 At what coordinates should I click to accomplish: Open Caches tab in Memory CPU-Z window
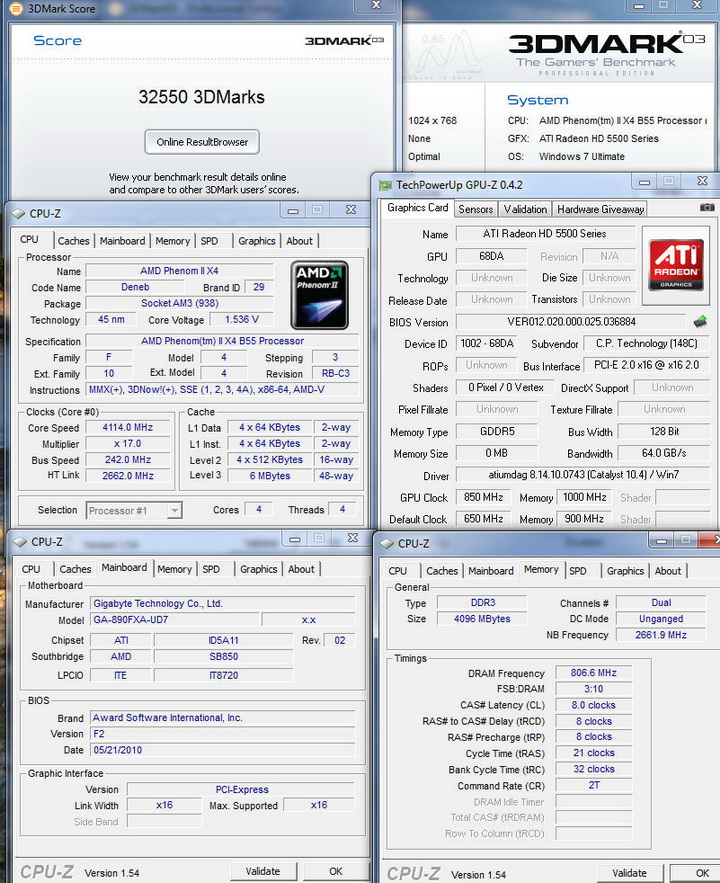tap(442, 571)
